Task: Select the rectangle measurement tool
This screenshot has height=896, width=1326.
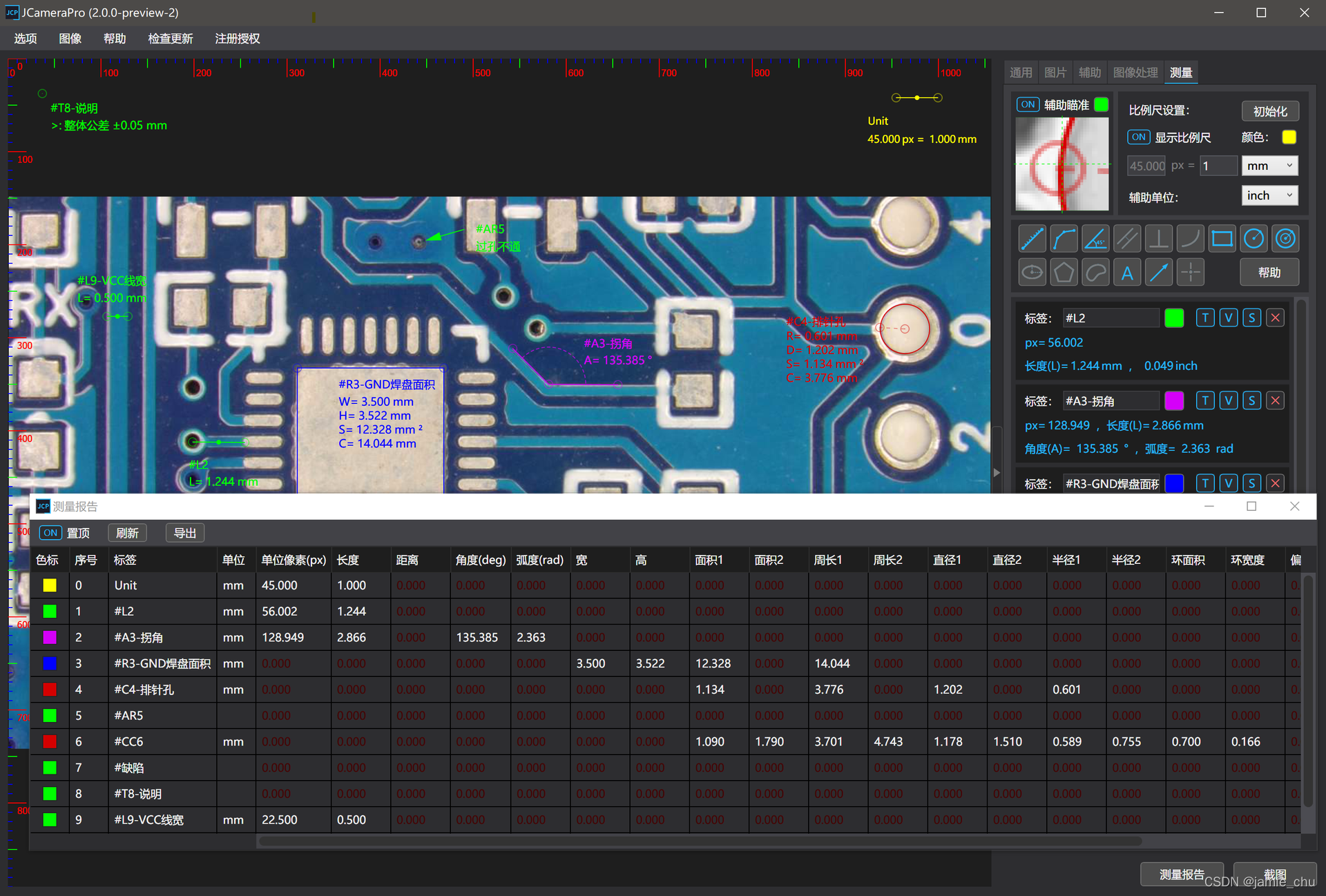Action: (1222, 240)
